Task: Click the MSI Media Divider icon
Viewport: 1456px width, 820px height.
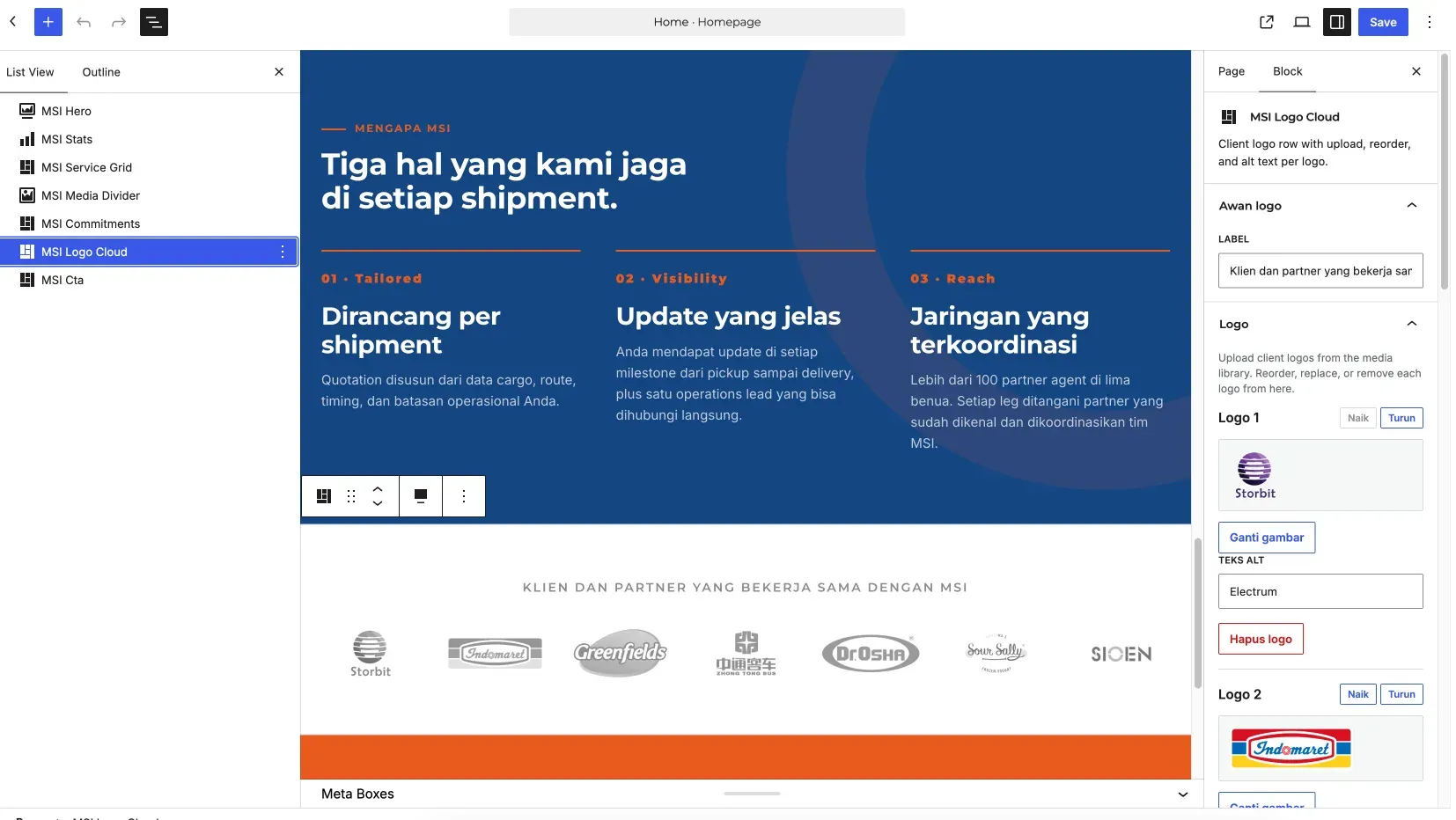Action: tap(27, 195)
